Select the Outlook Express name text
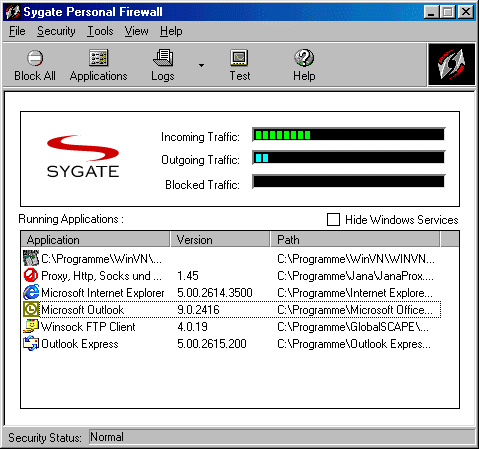The width and height of the screenshot is (479, 449). (80, 344)
